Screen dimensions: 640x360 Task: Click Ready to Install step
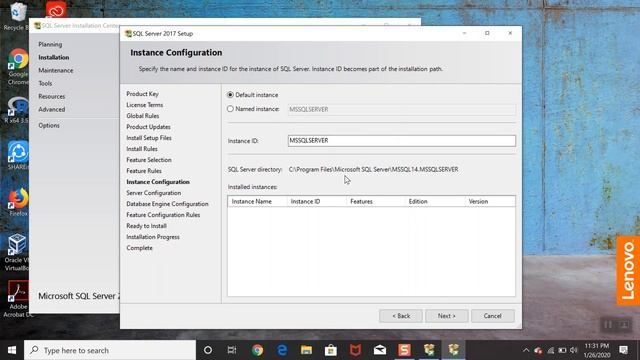(x=146, y=226)
